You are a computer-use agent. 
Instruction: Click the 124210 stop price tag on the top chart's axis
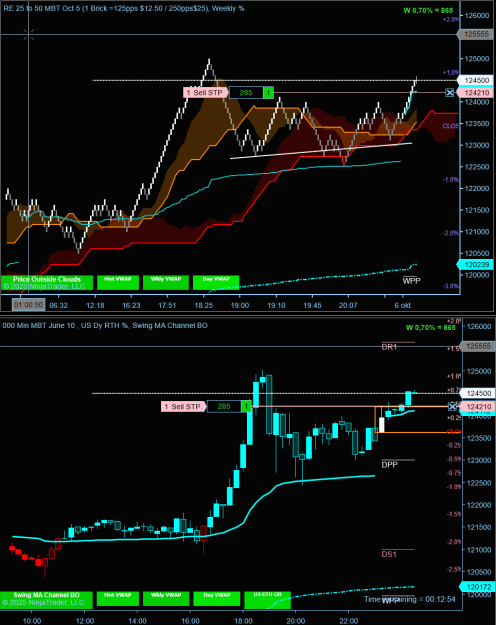[476, 92]
